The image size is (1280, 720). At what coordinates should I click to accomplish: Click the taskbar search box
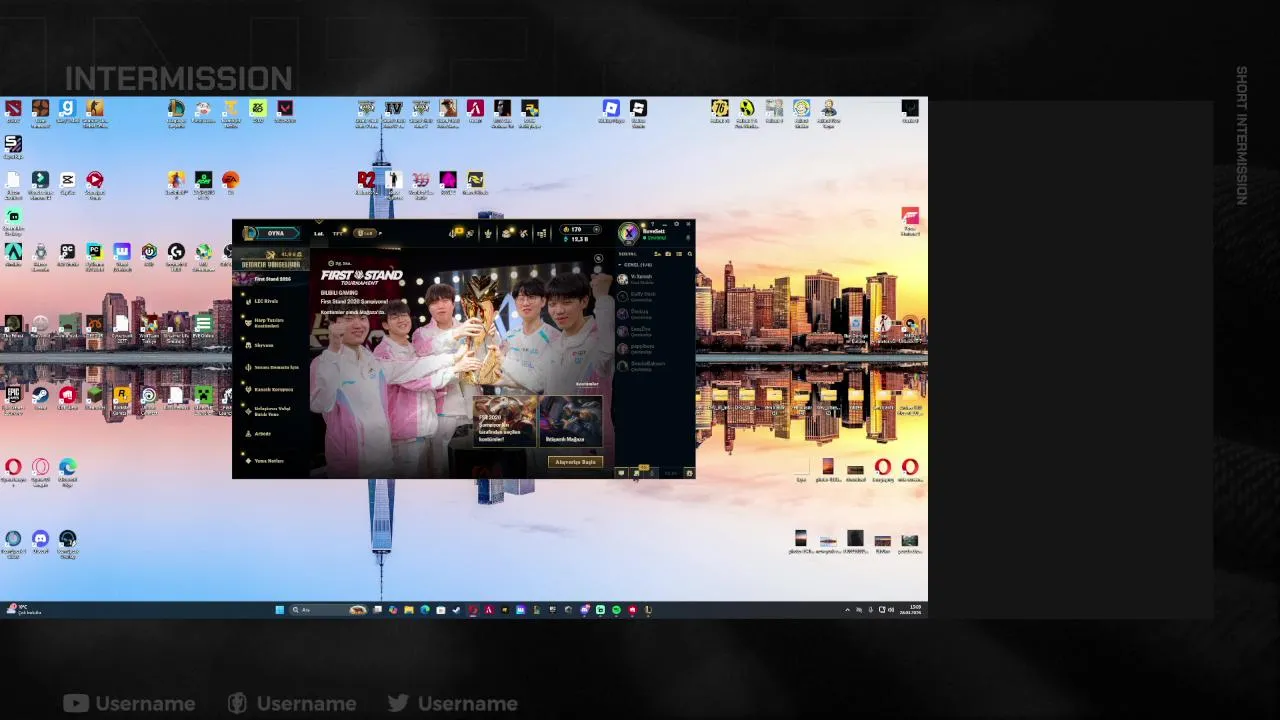pos(329,609)
